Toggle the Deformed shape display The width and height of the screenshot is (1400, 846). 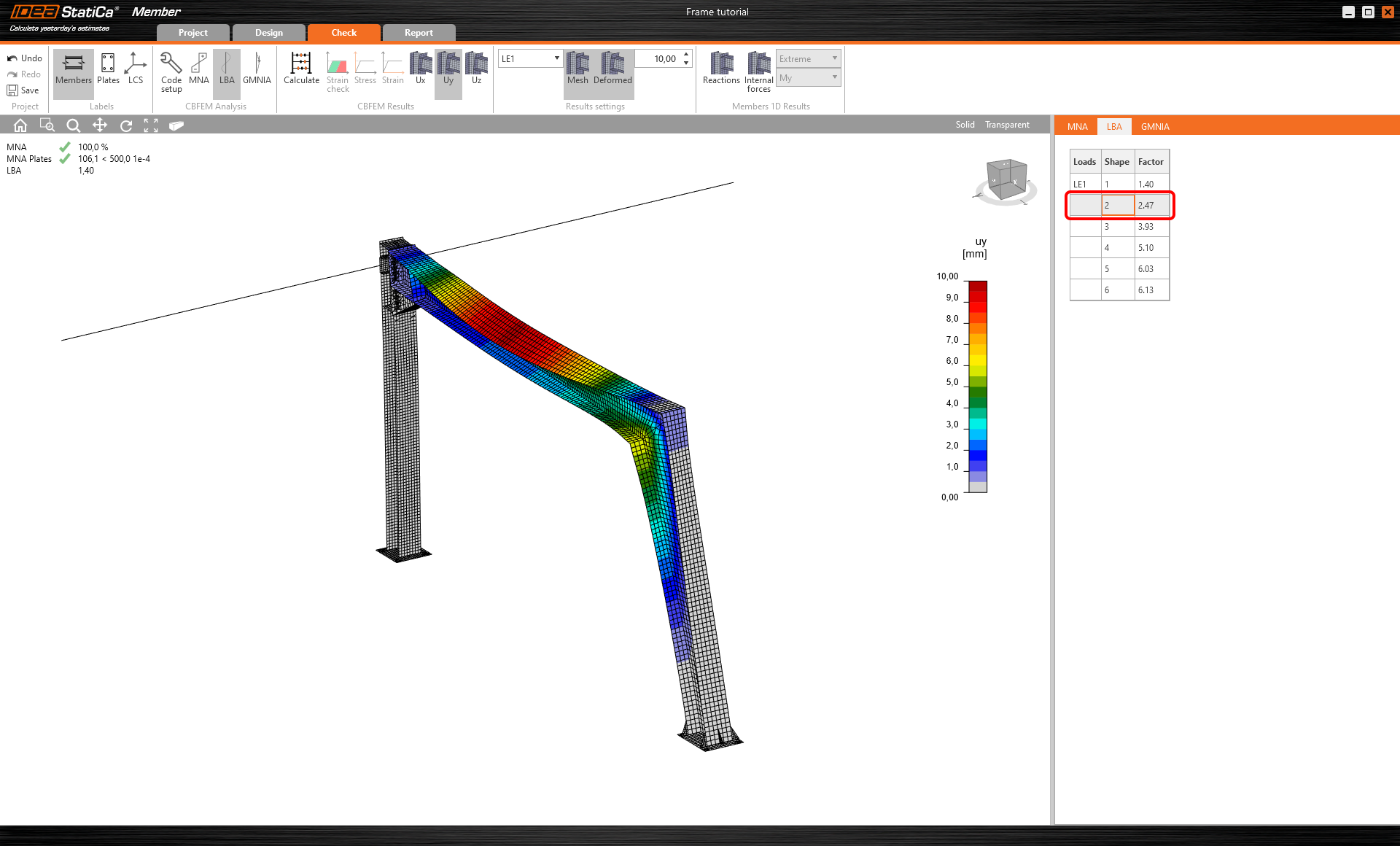point(612,69)
